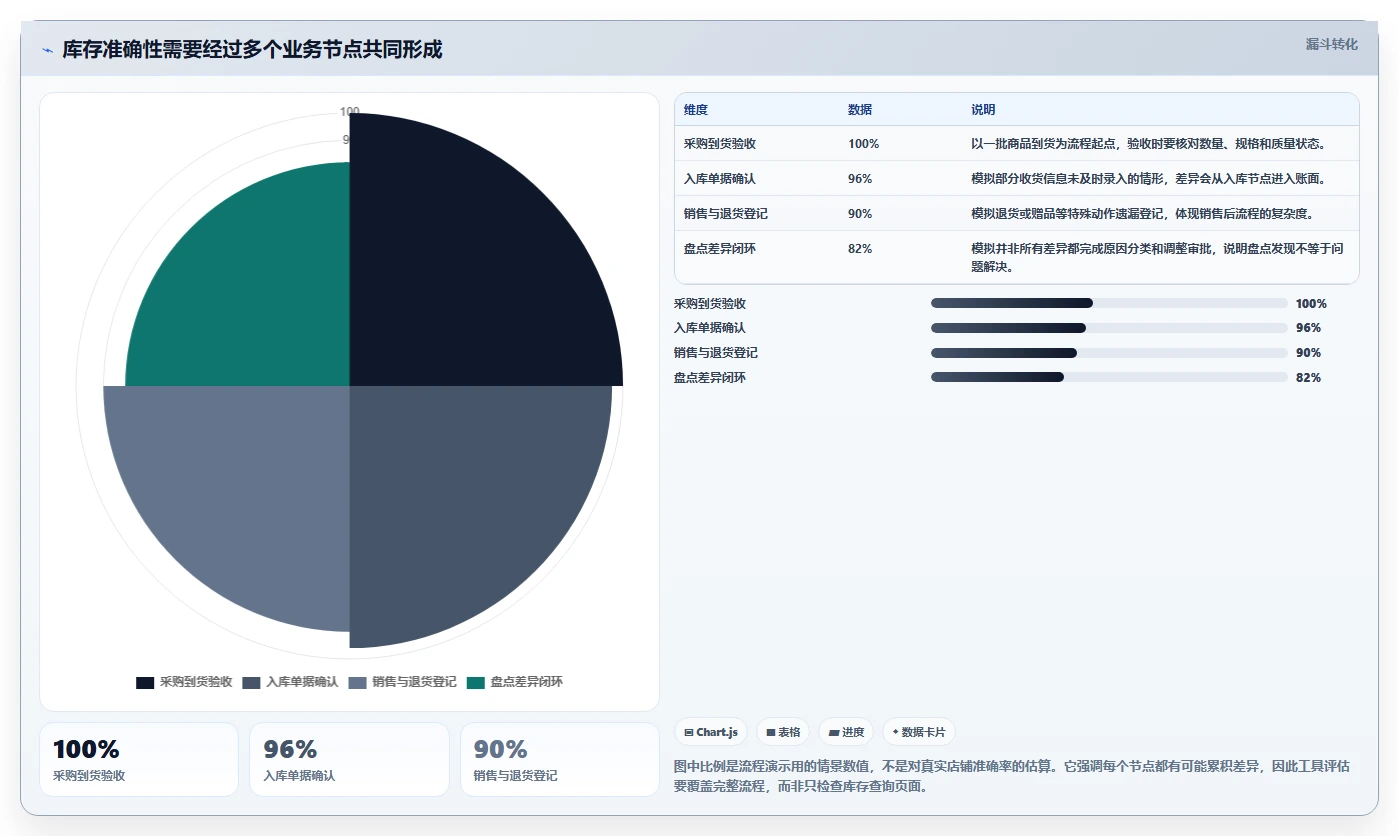Image resolution: width=1399 pixels, height=836 pixels.
Task: Click the blue pulse icon beside the title
Action: pos(48,50)
